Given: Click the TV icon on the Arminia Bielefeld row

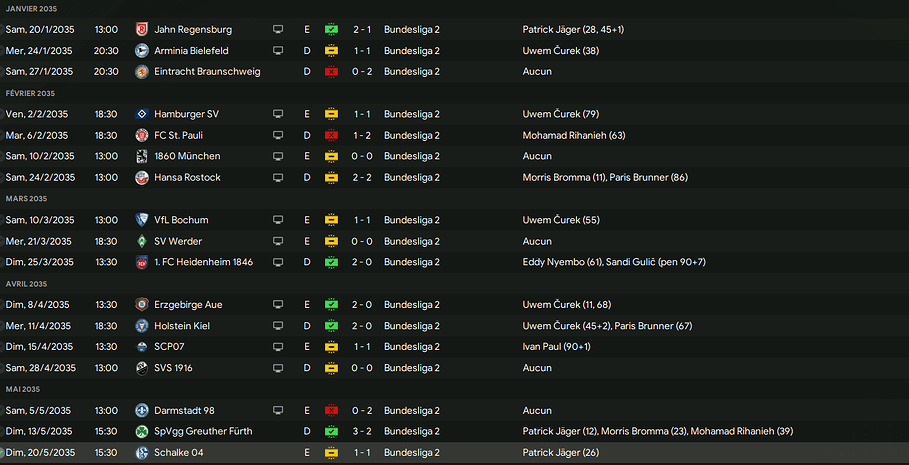Looking at the screenshot, I should [x=278, y=51].
